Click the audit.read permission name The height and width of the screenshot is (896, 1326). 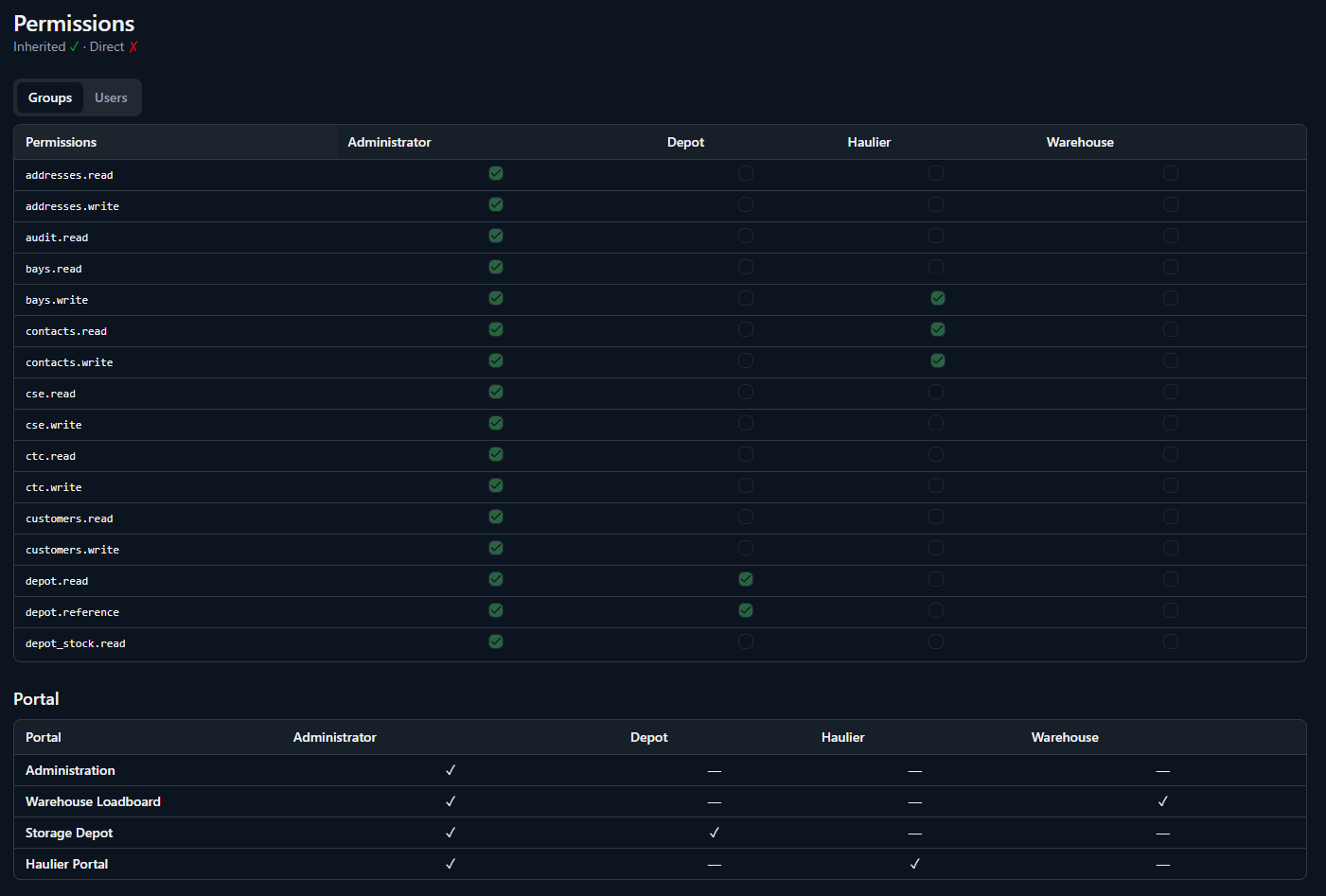click(x=57, y=237)
